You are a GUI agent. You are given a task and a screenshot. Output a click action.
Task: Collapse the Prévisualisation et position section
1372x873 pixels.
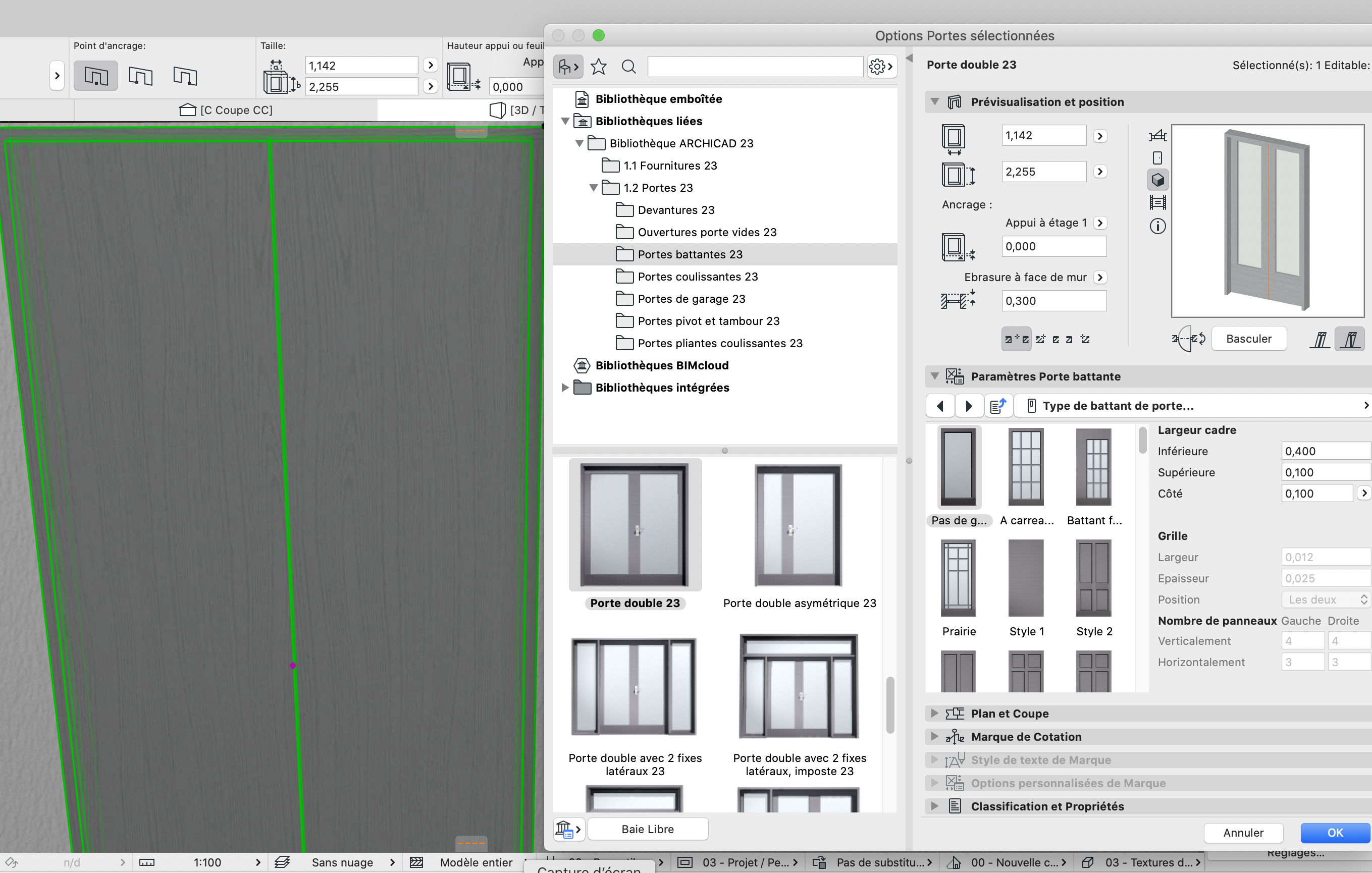(934, 101)
